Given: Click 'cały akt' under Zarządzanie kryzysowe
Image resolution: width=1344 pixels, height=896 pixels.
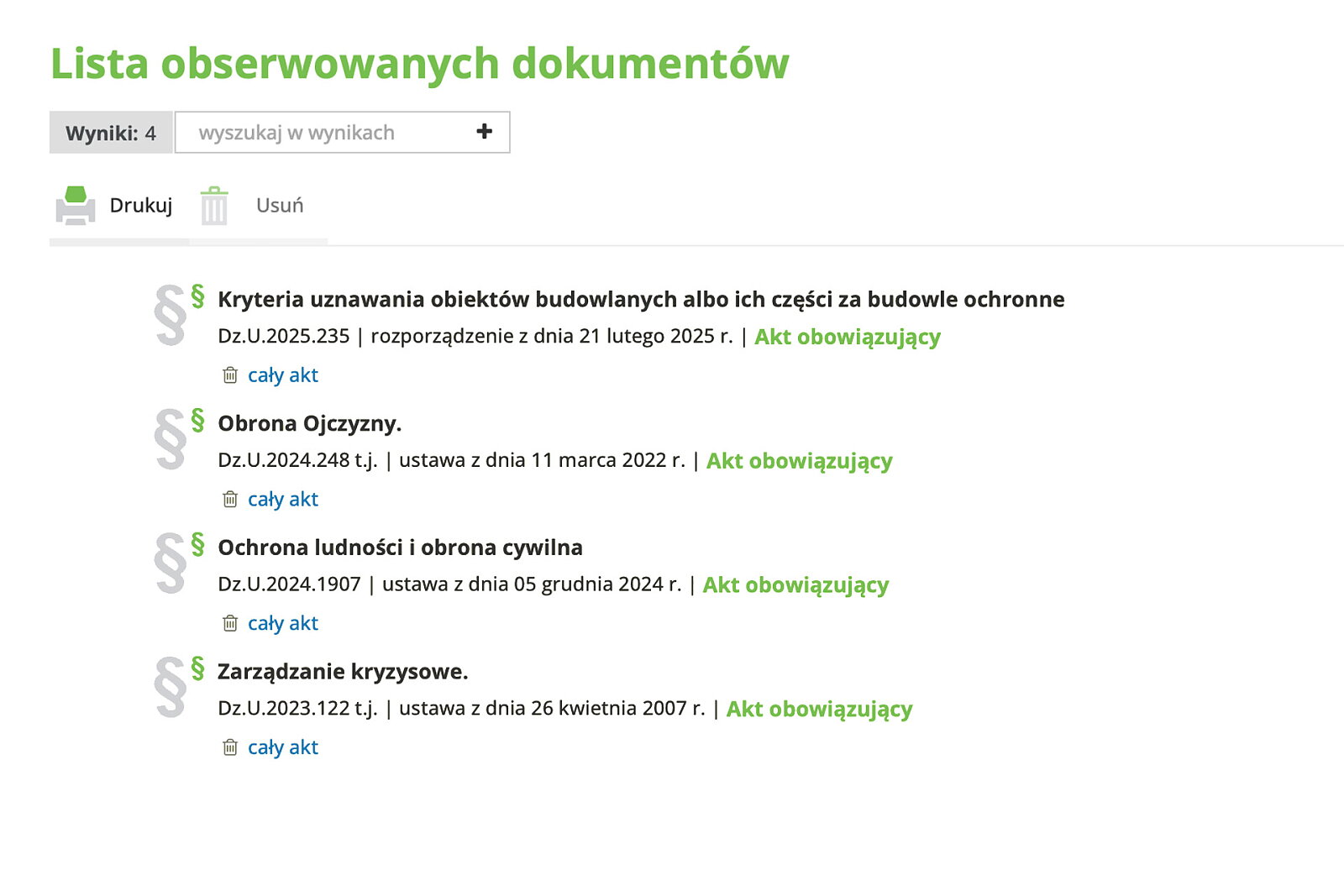Looking at the screenshot, I should click(283, 747).
